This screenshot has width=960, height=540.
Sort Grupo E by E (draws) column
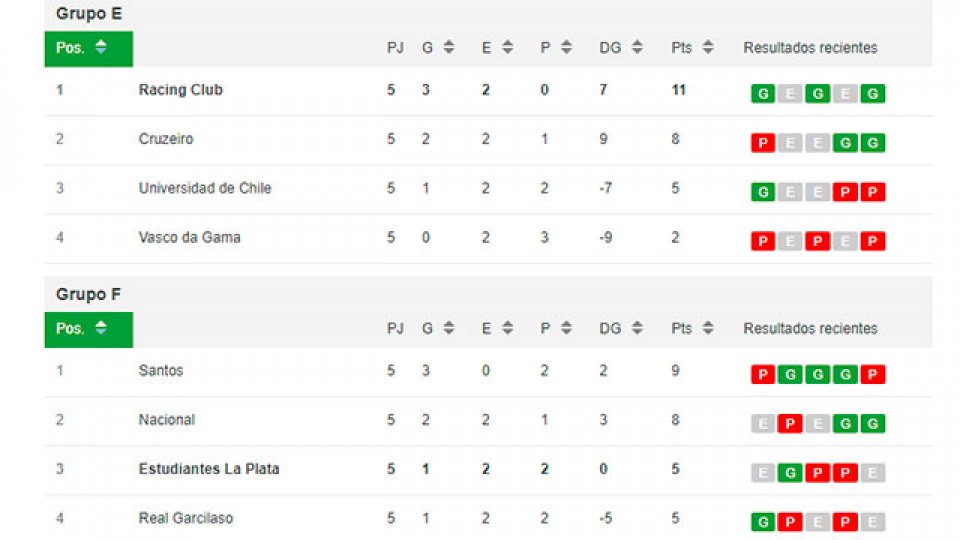pyautogui.click(x=507, y=48)
